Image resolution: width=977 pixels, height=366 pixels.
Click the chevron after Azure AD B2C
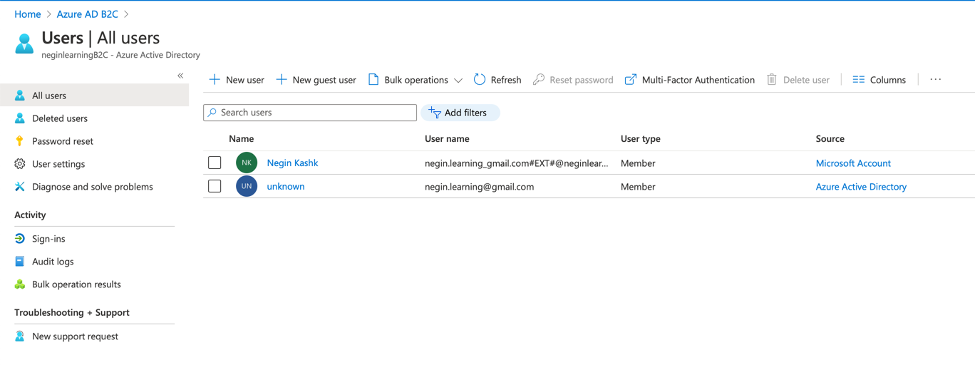tap(126, 14)
